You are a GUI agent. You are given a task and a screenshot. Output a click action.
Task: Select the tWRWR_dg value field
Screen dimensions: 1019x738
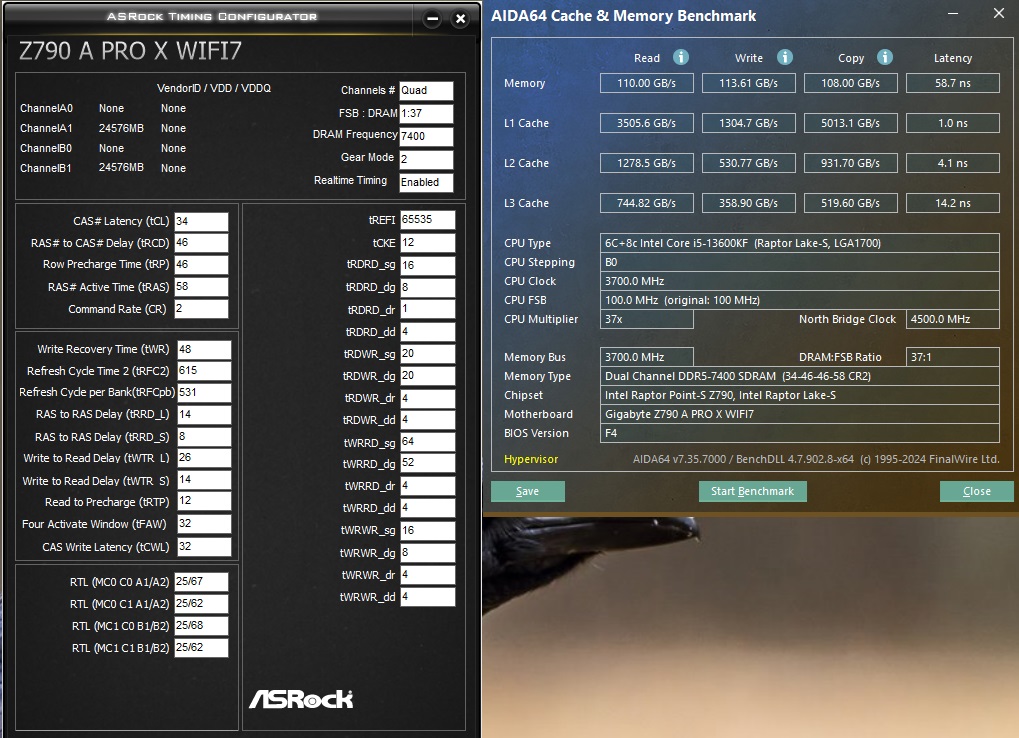(x=428, y=553)
